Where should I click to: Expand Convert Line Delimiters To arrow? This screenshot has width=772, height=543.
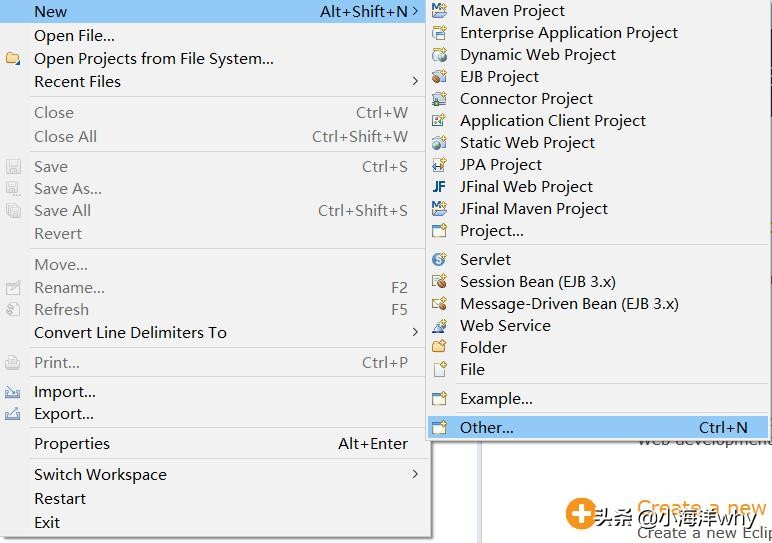tap(415, 332)
